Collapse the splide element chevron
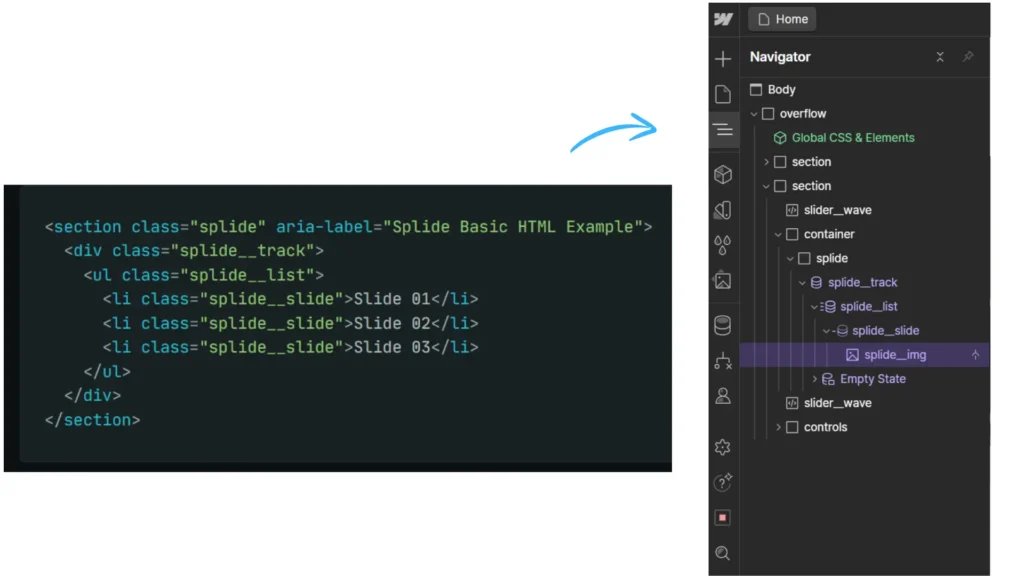 coord(790,259)
